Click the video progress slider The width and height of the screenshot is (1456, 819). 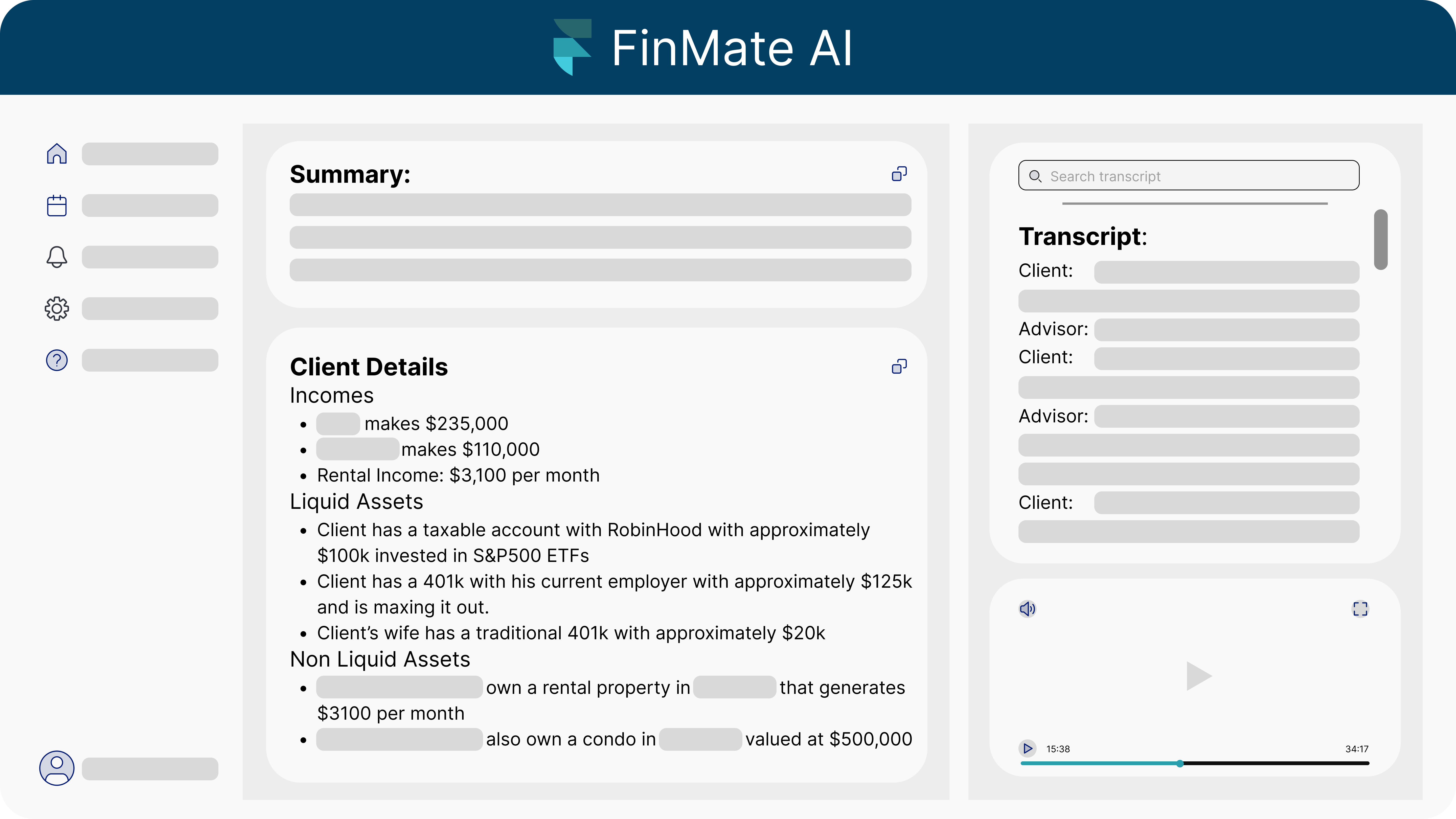coord(1180,764)
